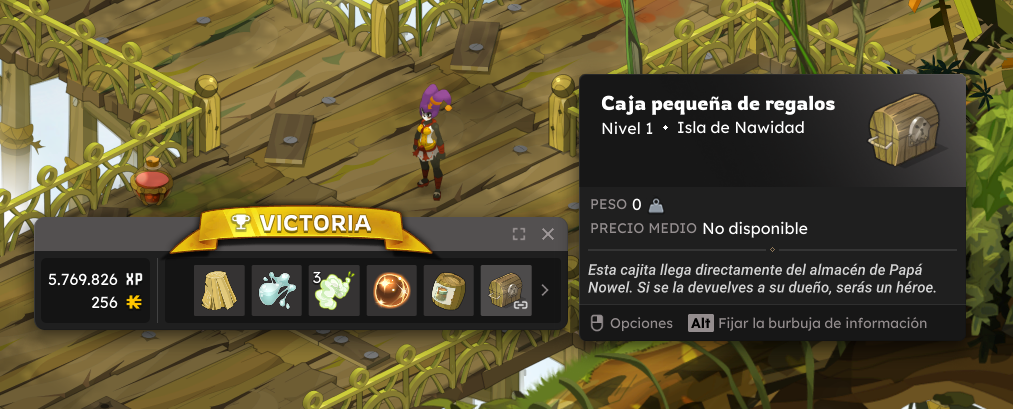This screenshot has height=409, width=1013.
Task: Select the wood stump loot item
Action: coord(219,290)
